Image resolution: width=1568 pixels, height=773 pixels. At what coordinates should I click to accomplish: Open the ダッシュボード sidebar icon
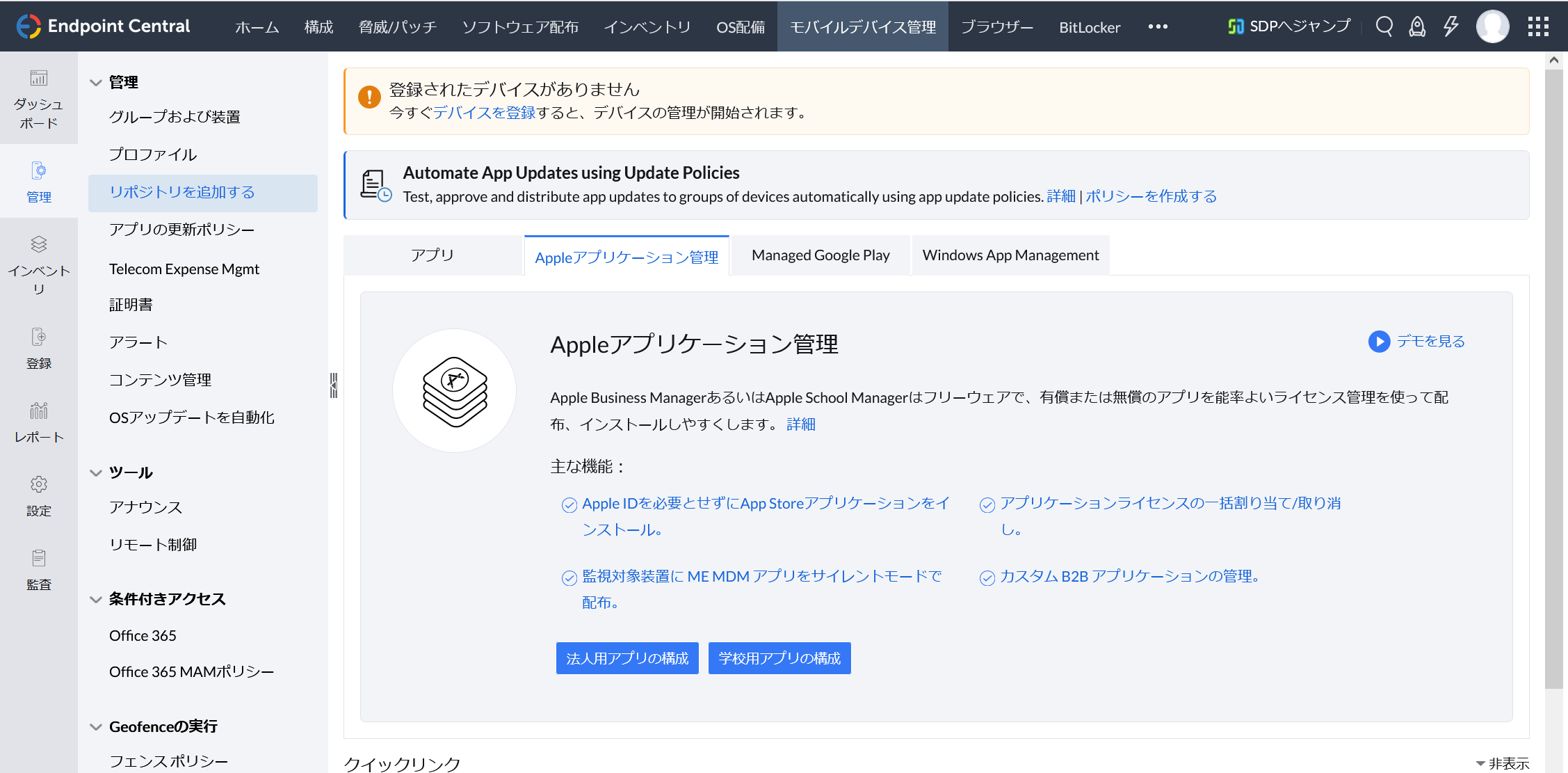pyautogui.click(x=39, y=99)
